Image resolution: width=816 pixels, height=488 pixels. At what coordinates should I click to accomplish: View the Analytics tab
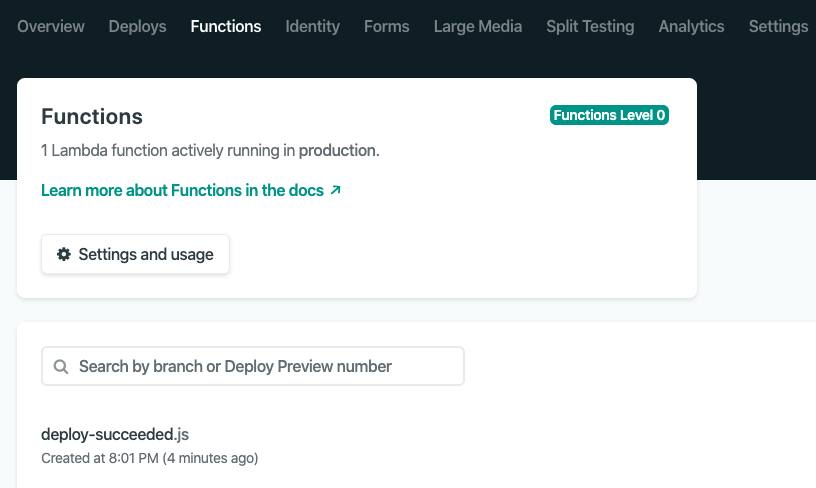[691, 26]
